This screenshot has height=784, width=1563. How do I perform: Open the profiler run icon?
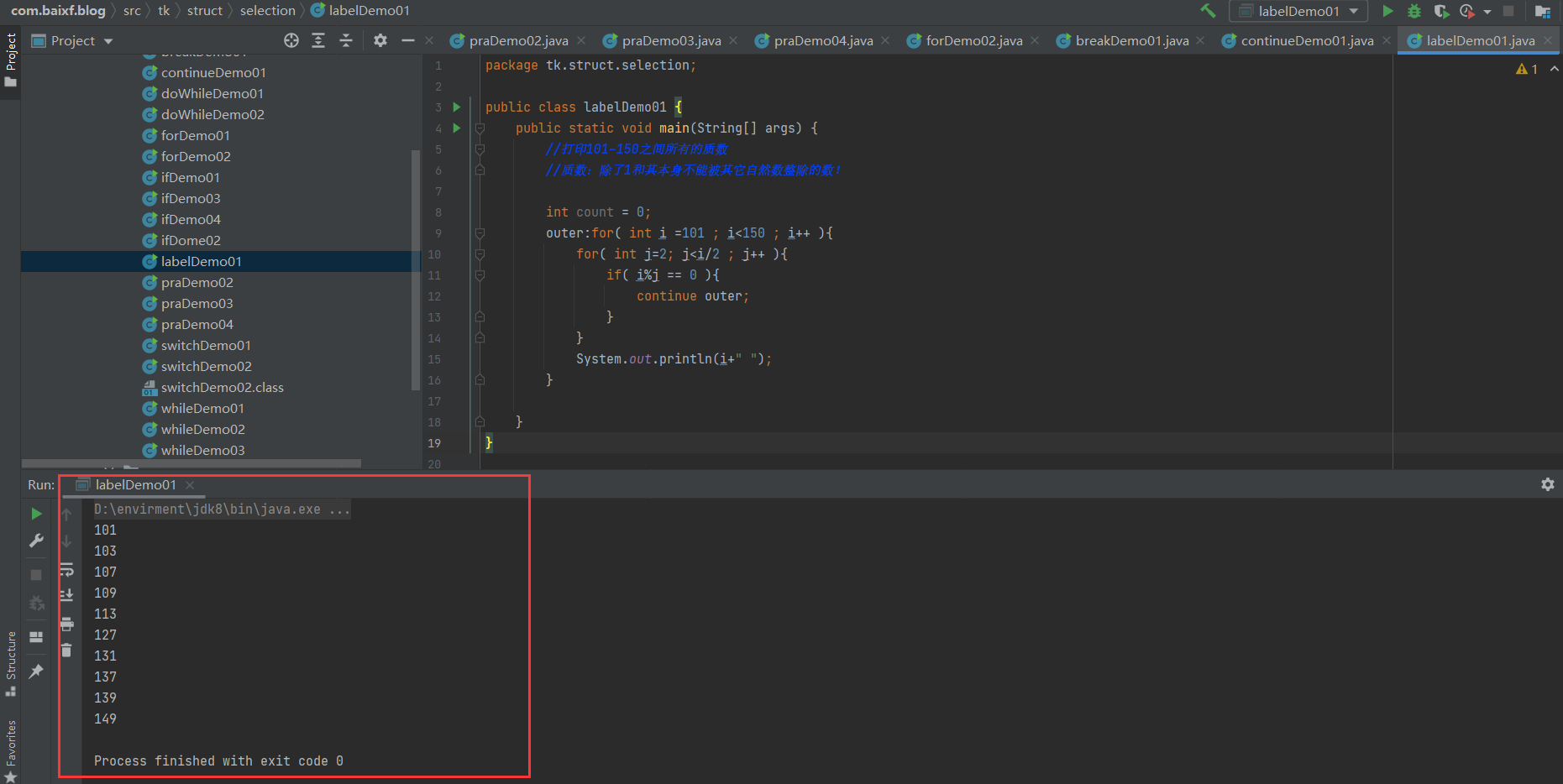coord(1467,11)
